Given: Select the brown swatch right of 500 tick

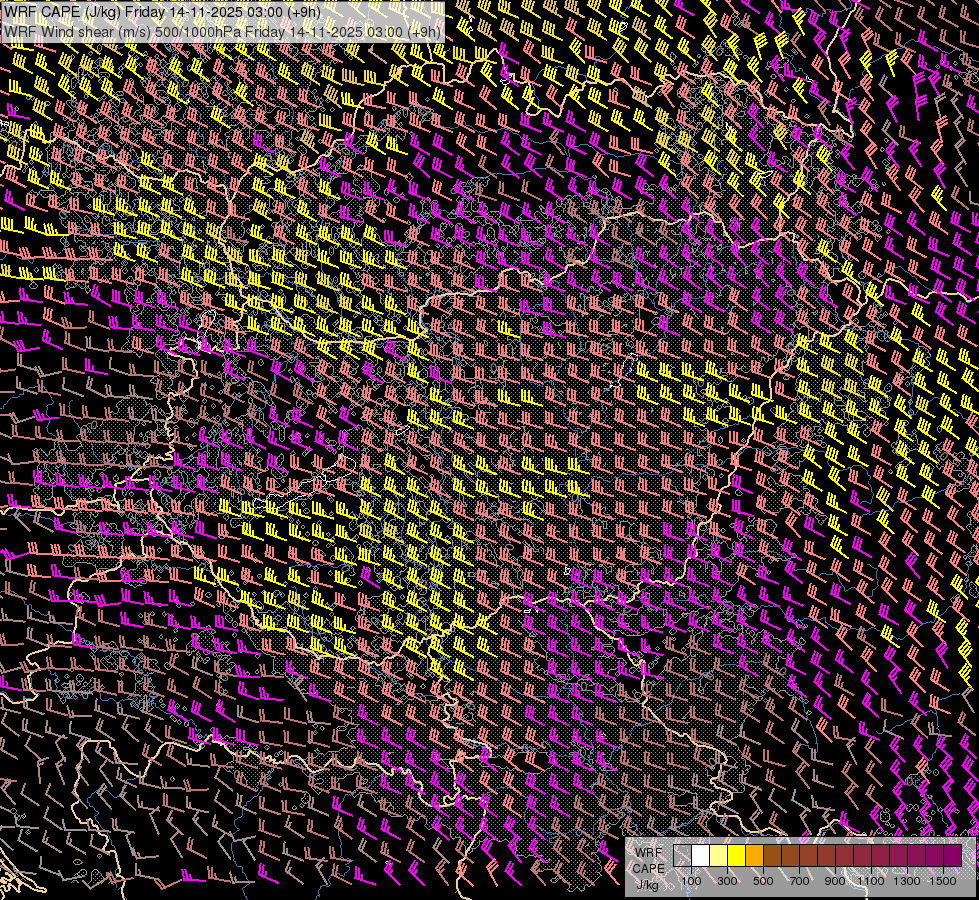Looking at the screenshot, I should [x=772, y=856].
